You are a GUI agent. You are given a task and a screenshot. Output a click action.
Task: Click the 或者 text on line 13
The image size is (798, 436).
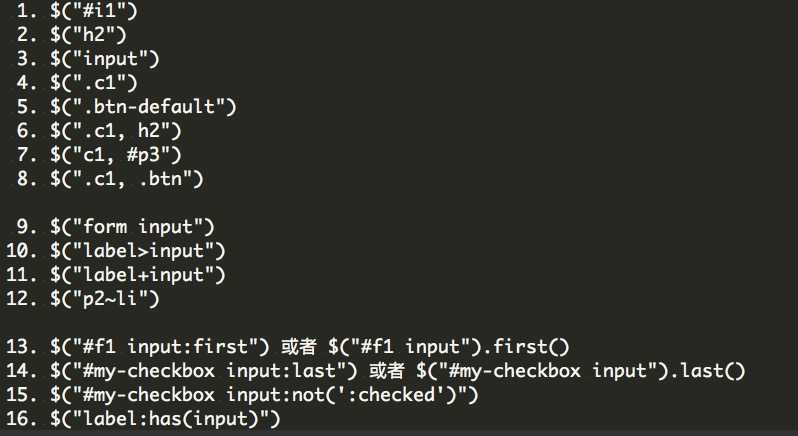point(298,347)
